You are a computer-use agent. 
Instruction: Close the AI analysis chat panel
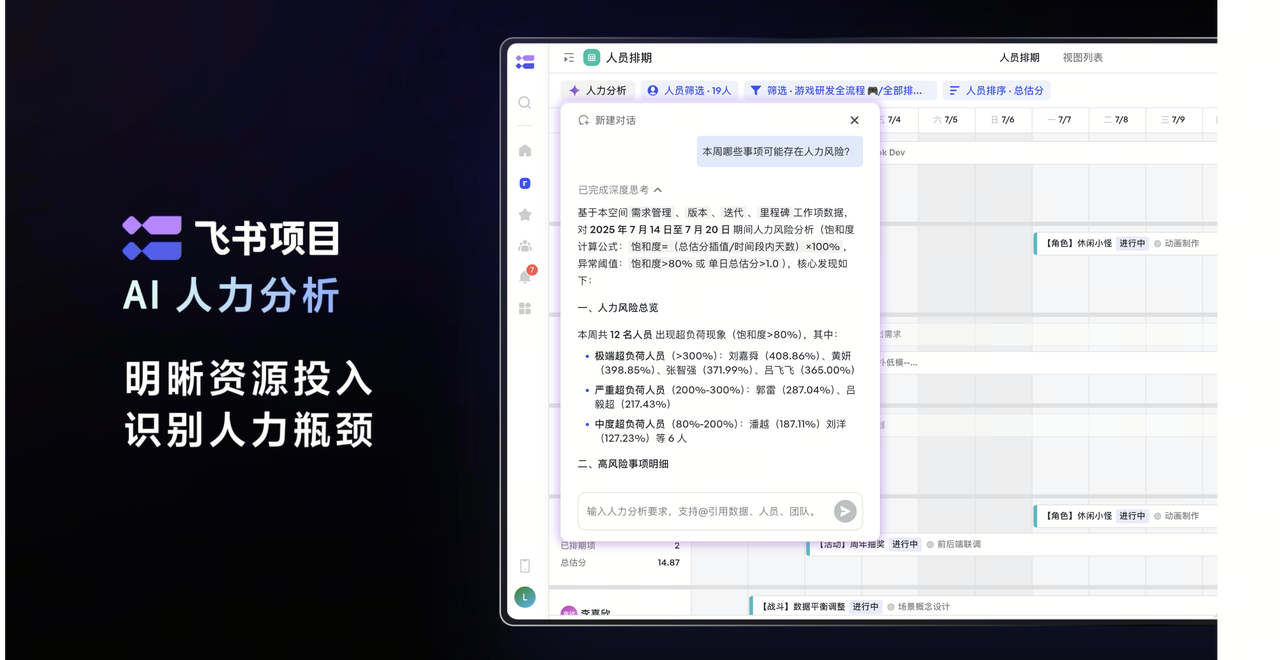854,120
